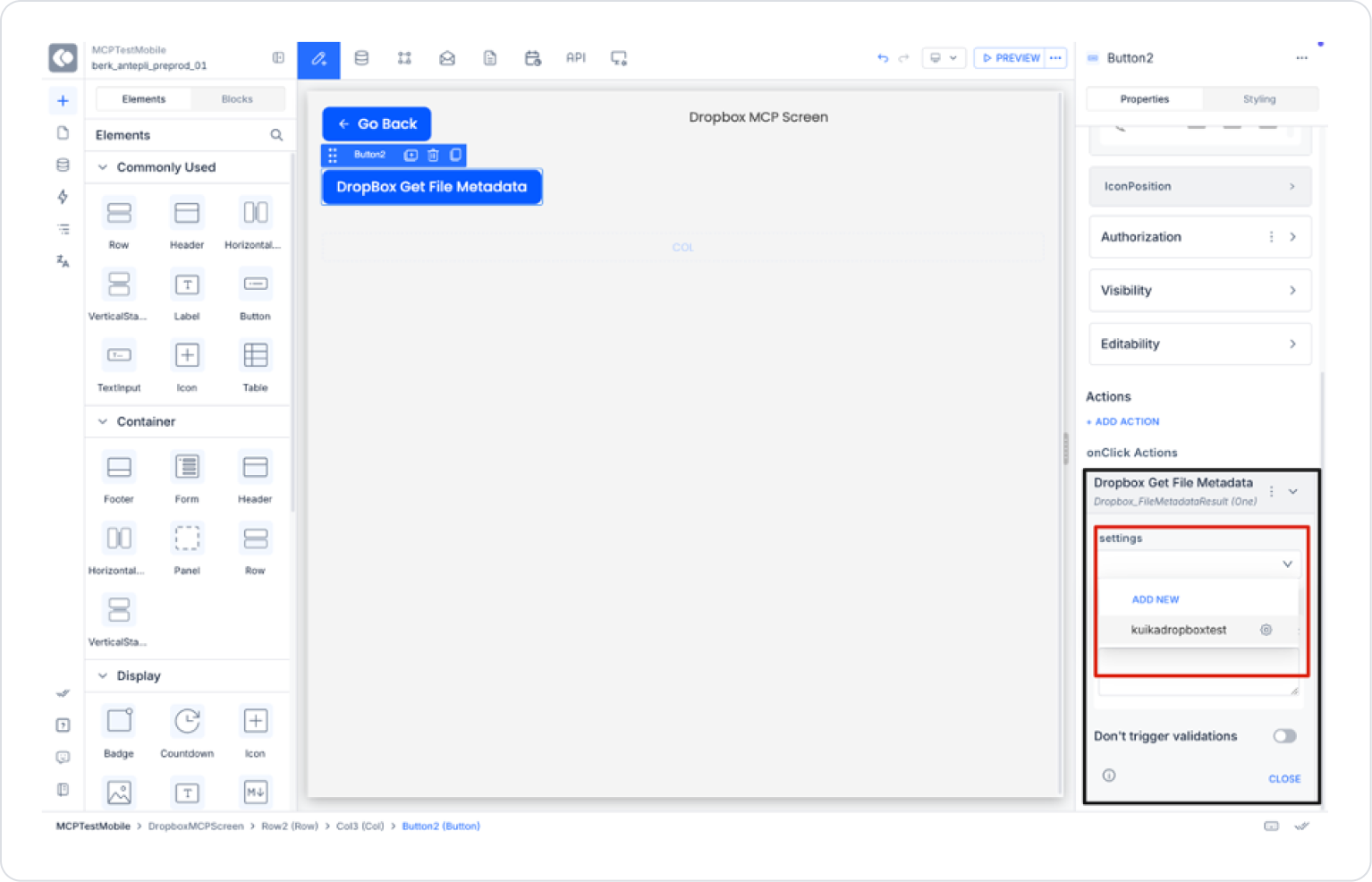Switch to the Elements tab
Image resolution: width=1372 pixels, height=882 pixels.
(x=144, y=99)
